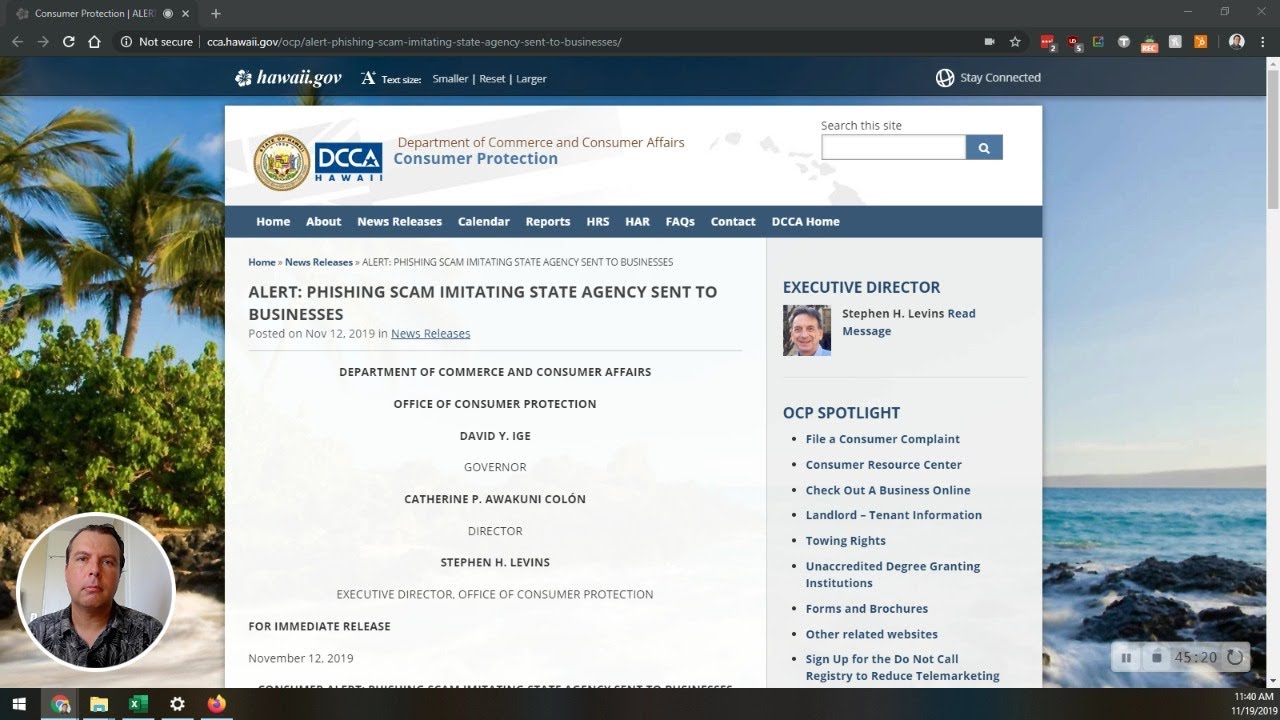
Task: Restart recording with circular arrow icon
Action: click(1235, 657)
